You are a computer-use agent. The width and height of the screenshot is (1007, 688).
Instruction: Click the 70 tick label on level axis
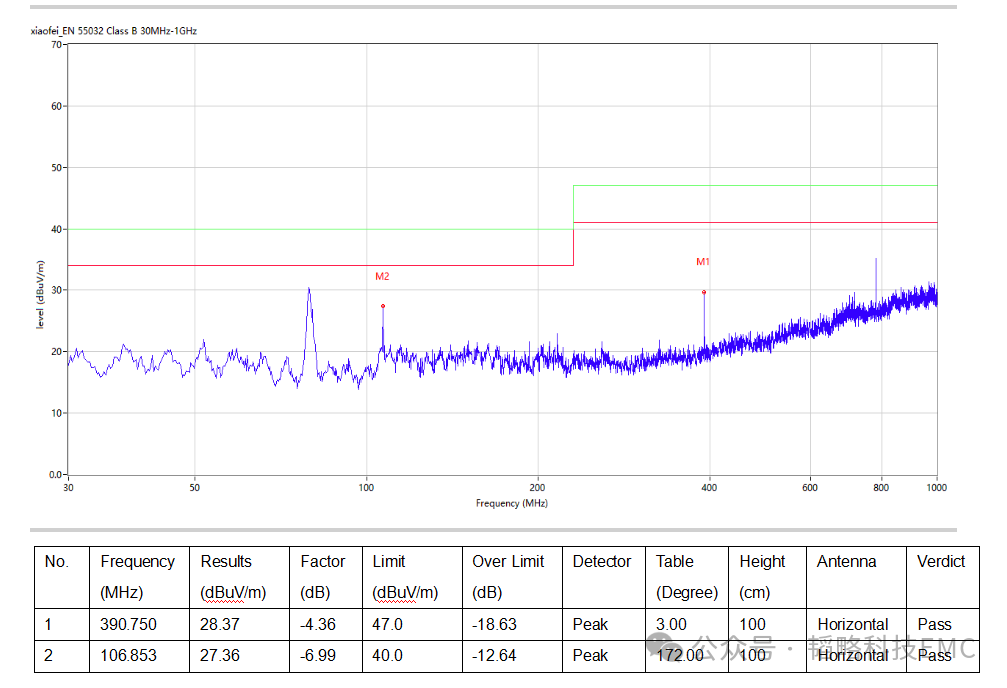click(x=57, y=45)
